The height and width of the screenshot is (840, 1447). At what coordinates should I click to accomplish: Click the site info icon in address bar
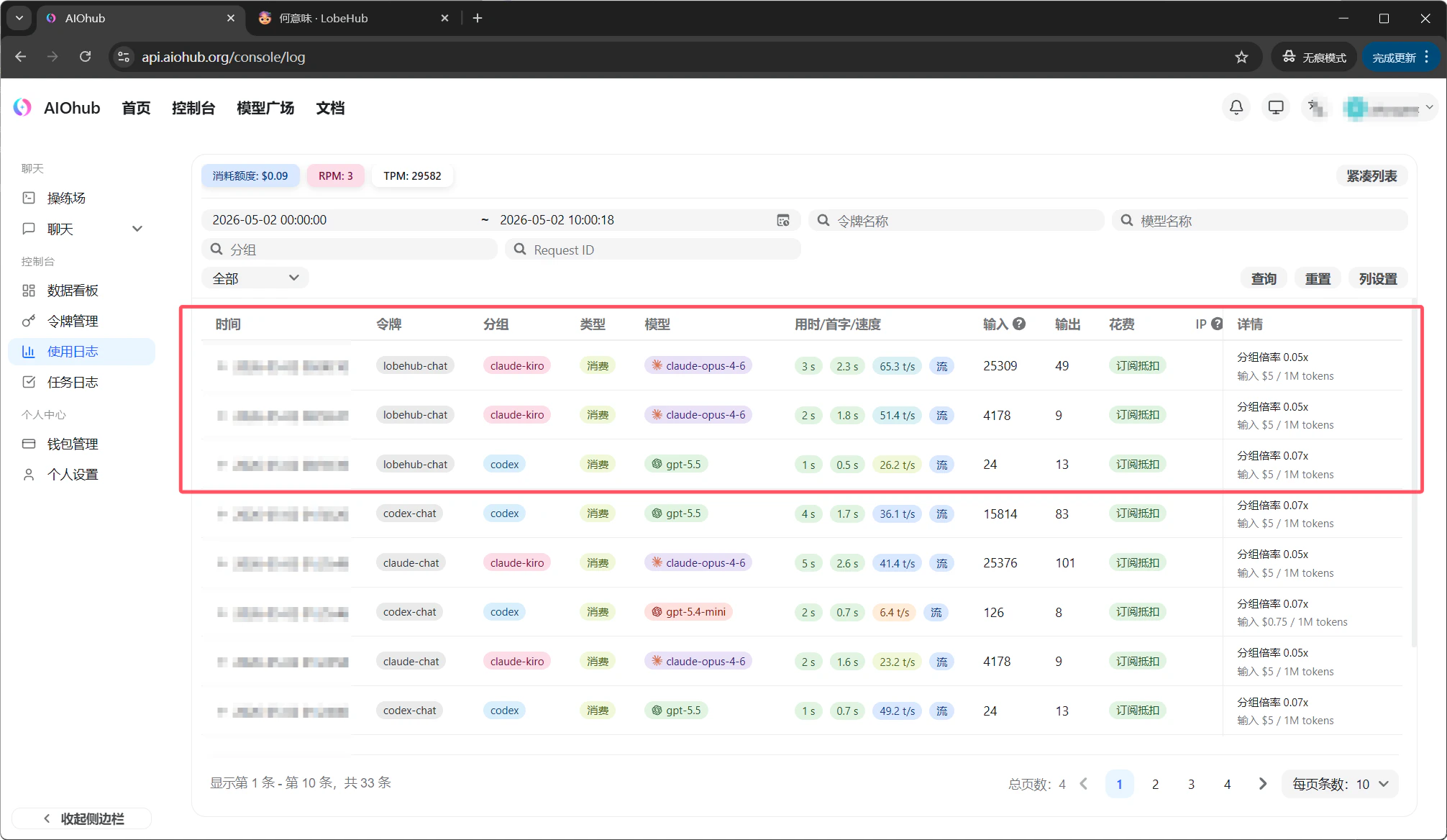124,57
